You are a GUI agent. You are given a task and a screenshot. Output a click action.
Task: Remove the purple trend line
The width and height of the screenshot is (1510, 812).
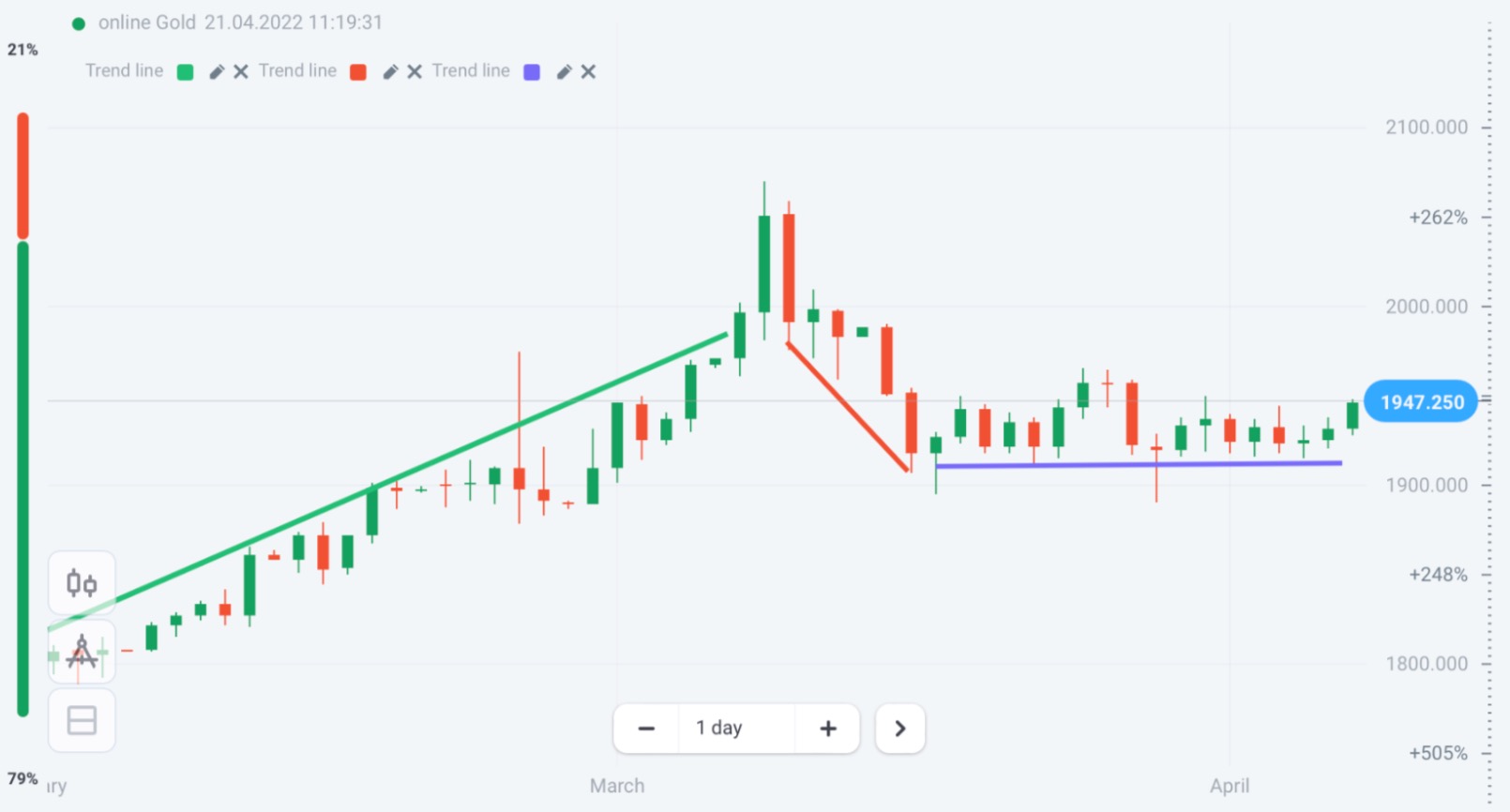click(588, 72)
